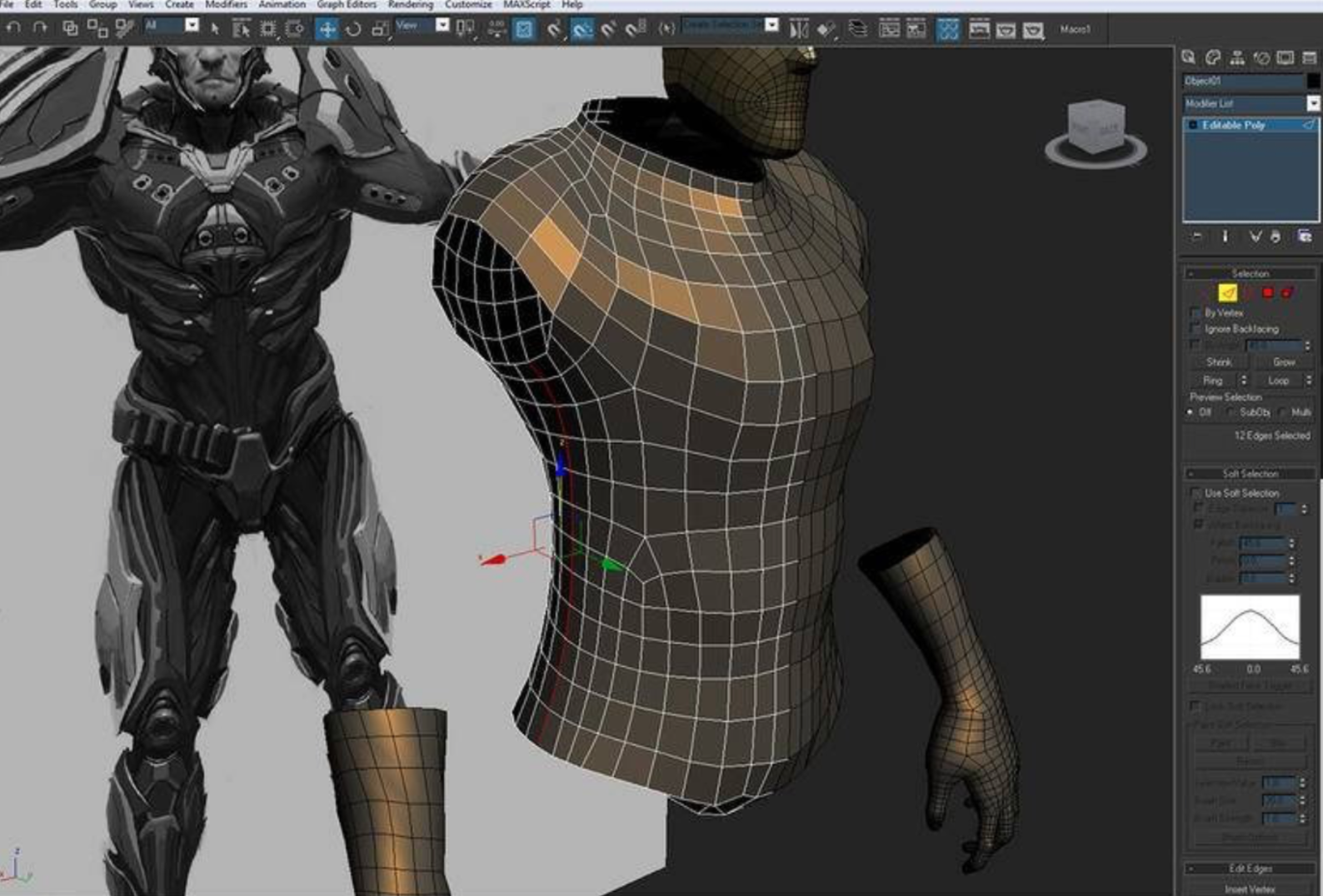The width and height of the screenshot is (1323, 896).
Task: Toggle the Percent Snap icon
Action: click(609, 29)
